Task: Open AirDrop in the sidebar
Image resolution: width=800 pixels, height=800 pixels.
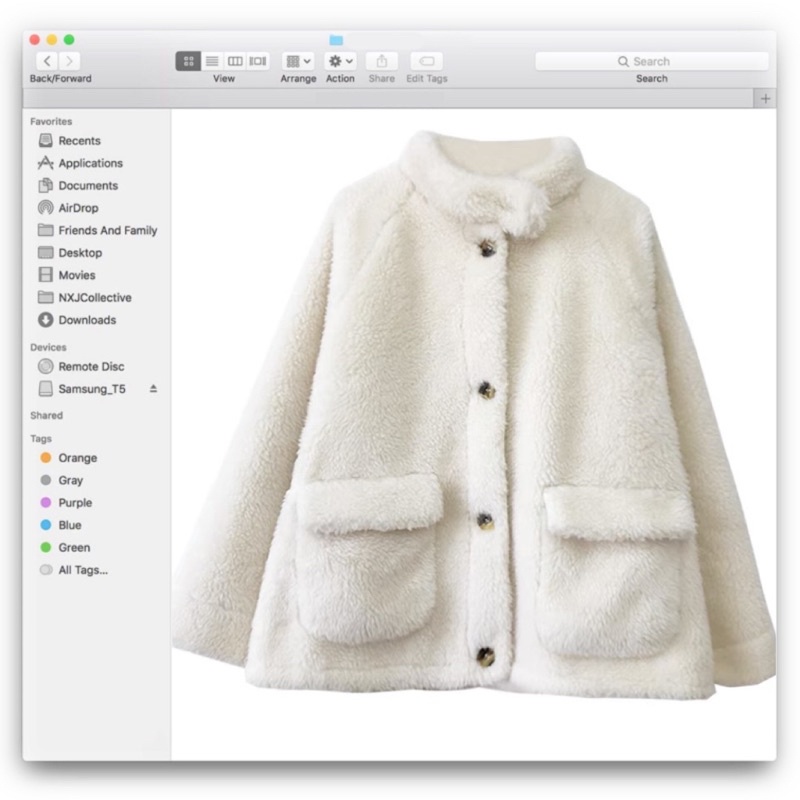Action: [x=78, y=208]
